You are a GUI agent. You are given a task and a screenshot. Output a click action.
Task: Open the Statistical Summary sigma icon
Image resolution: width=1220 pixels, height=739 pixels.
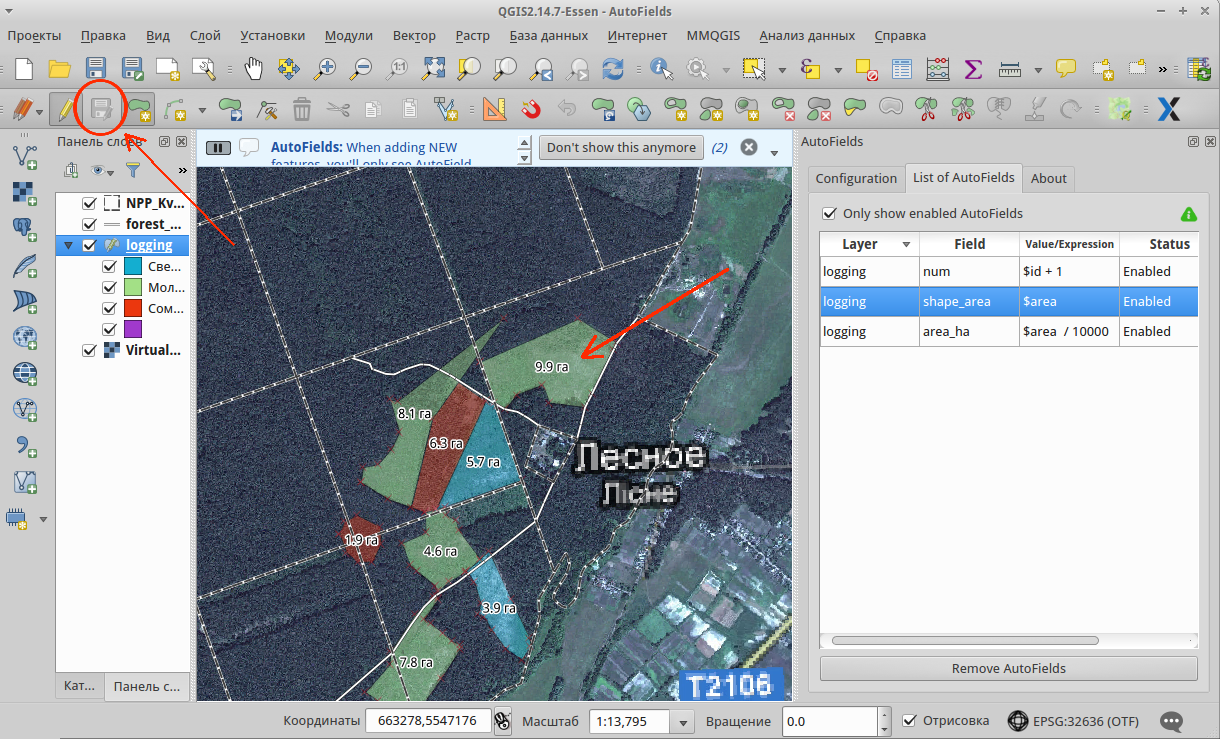click(972, 68)
